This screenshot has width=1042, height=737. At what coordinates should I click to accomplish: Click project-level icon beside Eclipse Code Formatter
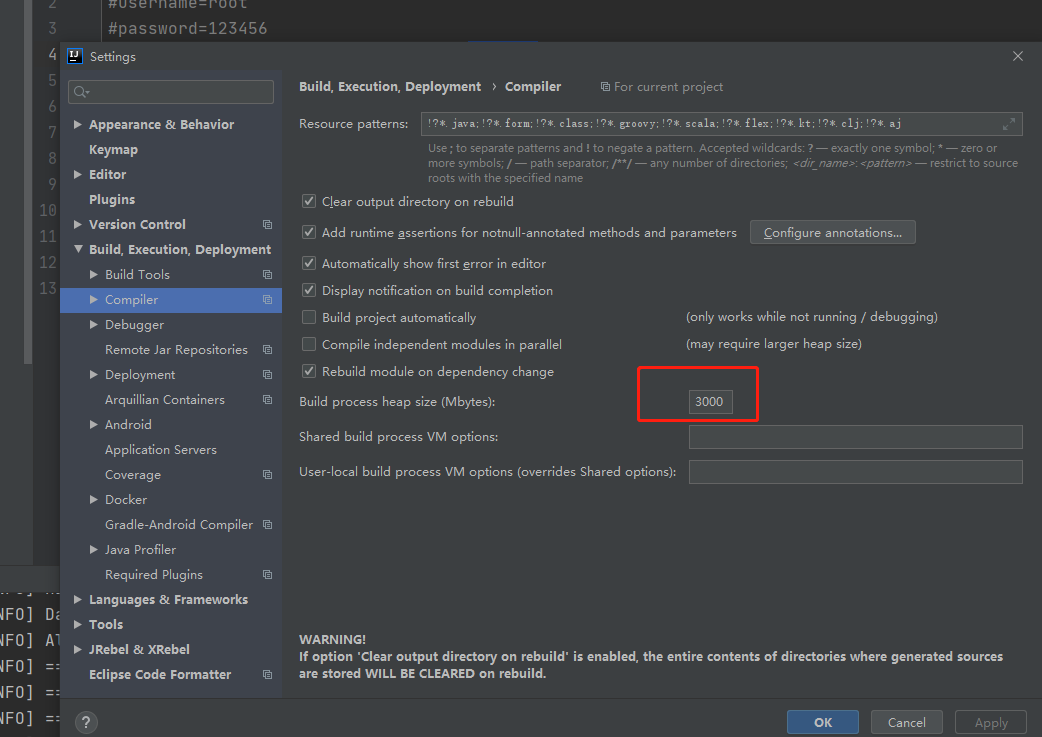tap(267, 675)
